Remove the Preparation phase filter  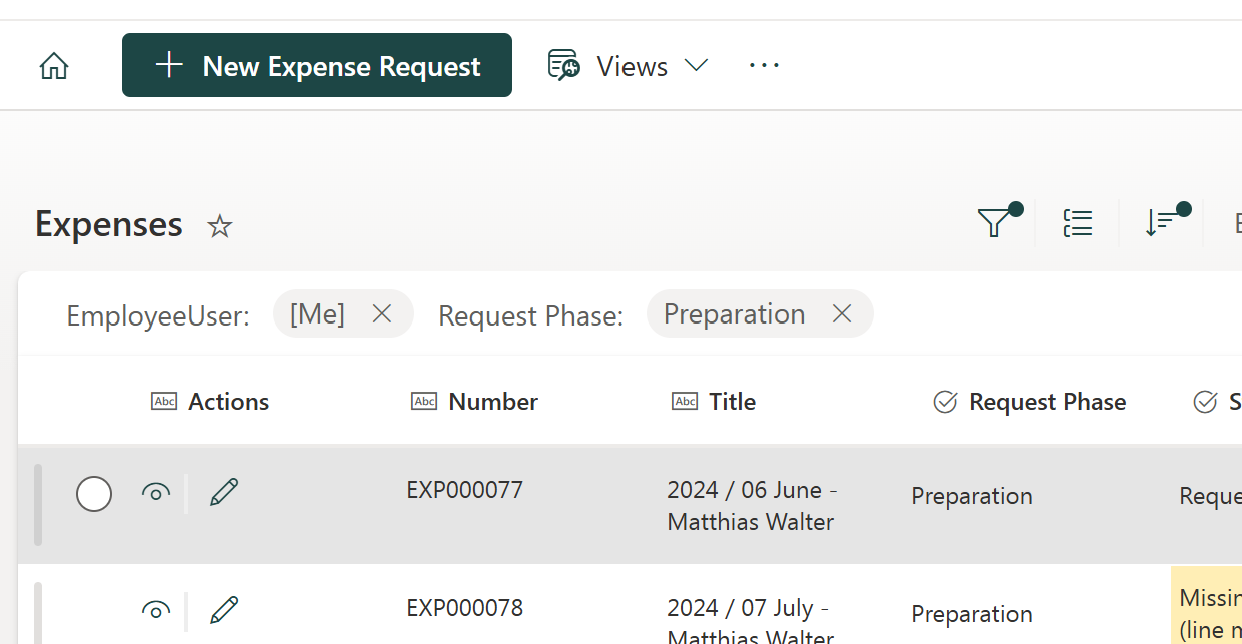coord(842,314)
